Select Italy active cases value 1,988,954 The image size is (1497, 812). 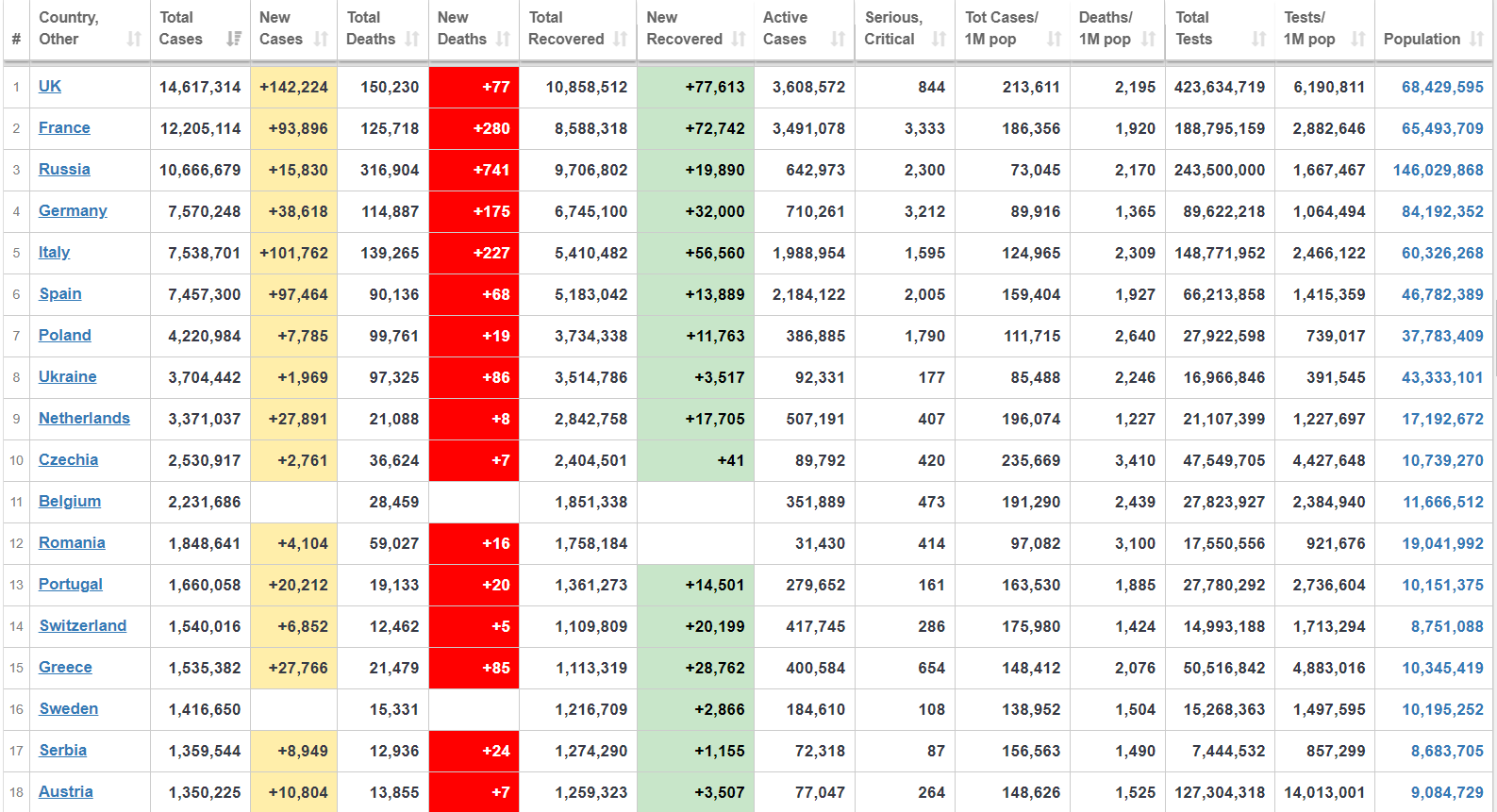(808, 253)
